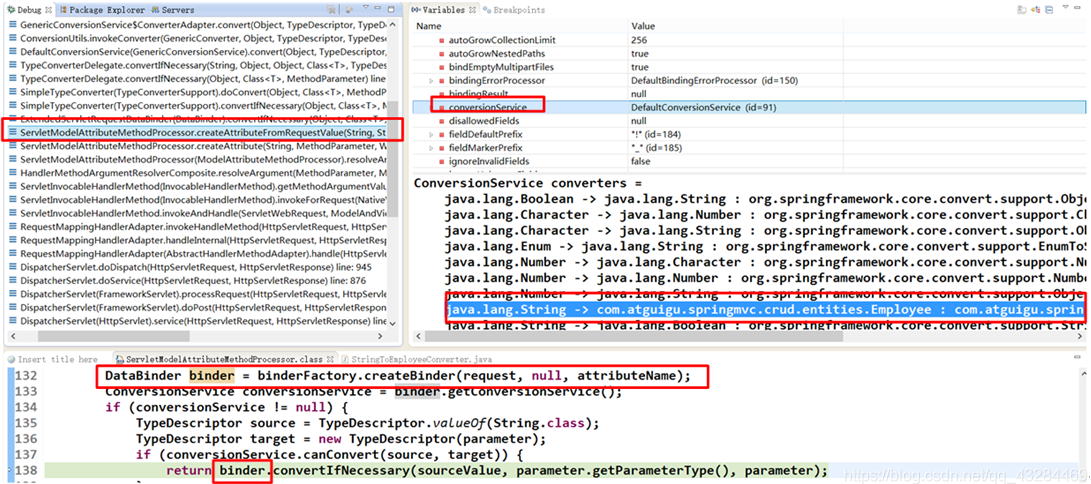Select DispatcherServlet(HttpServlet).service frame
The height and width of the screenshot is (484, 1091).
pyautogui.click(x=198, y=321)
